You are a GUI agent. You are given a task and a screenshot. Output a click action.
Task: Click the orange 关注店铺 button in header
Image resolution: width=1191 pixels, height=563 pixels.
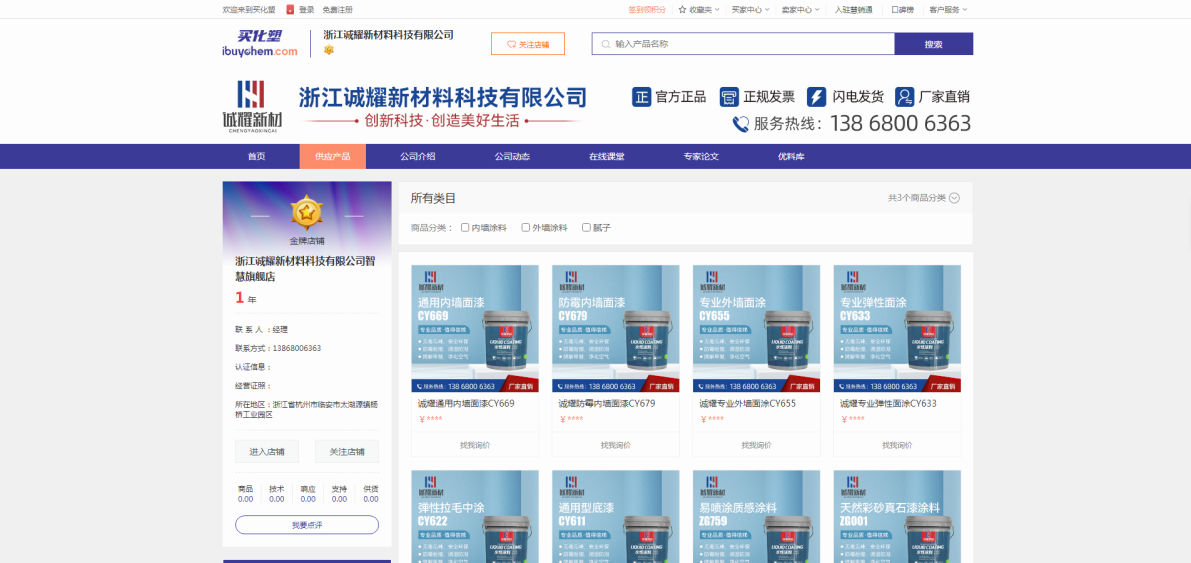coord(528,44)
